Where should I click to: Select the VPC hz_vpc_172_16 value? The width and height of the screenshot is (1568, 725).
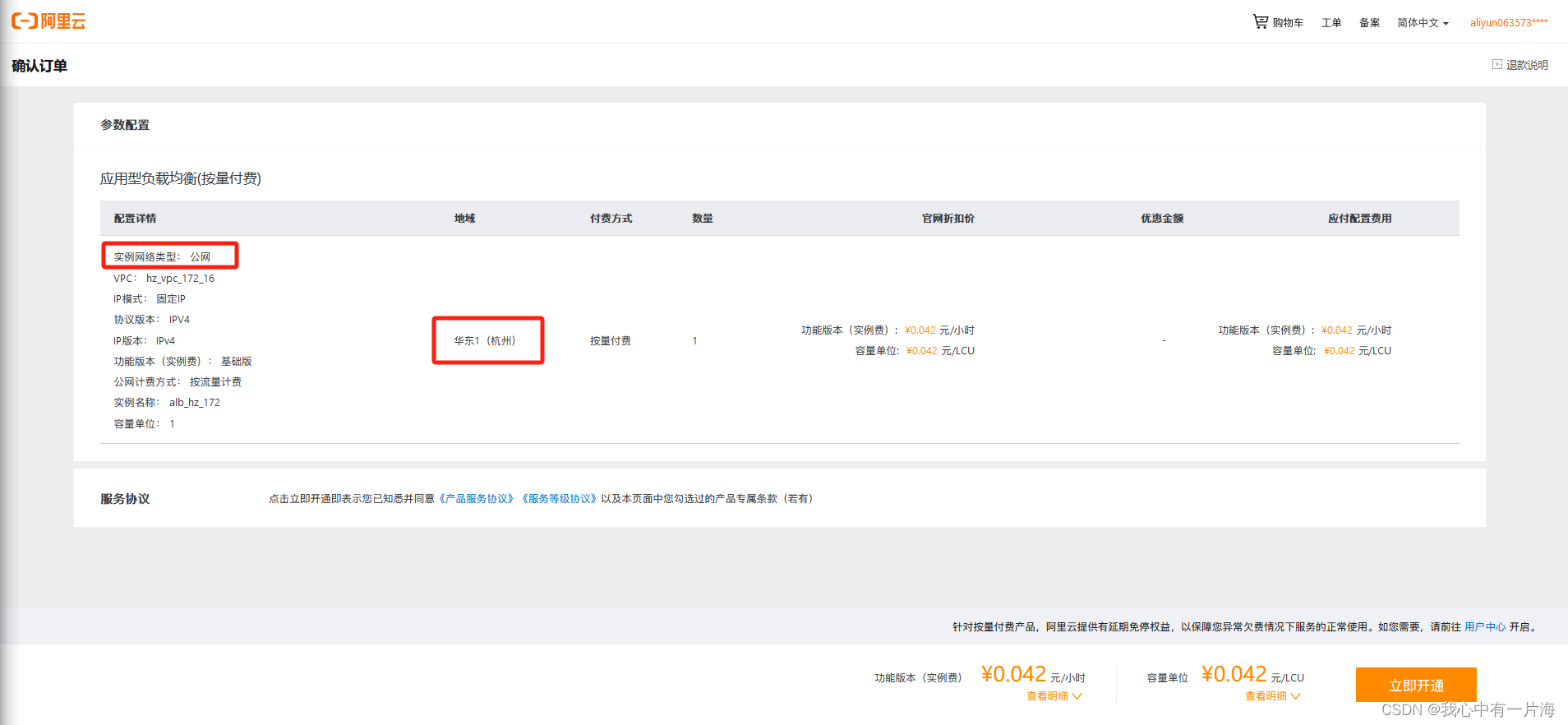(180, 279)
